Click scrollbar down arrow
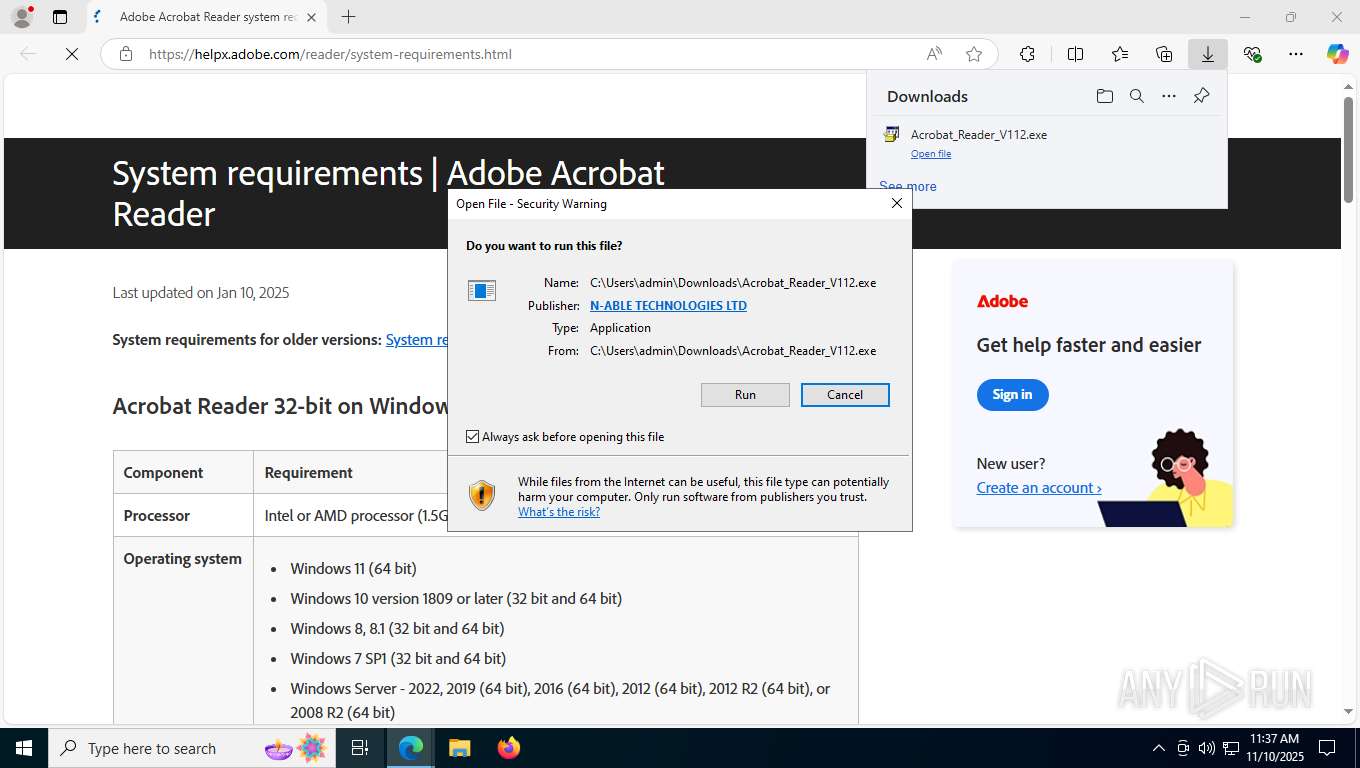This screenshot has width=1360, height=768. (x=1348, y=711)
